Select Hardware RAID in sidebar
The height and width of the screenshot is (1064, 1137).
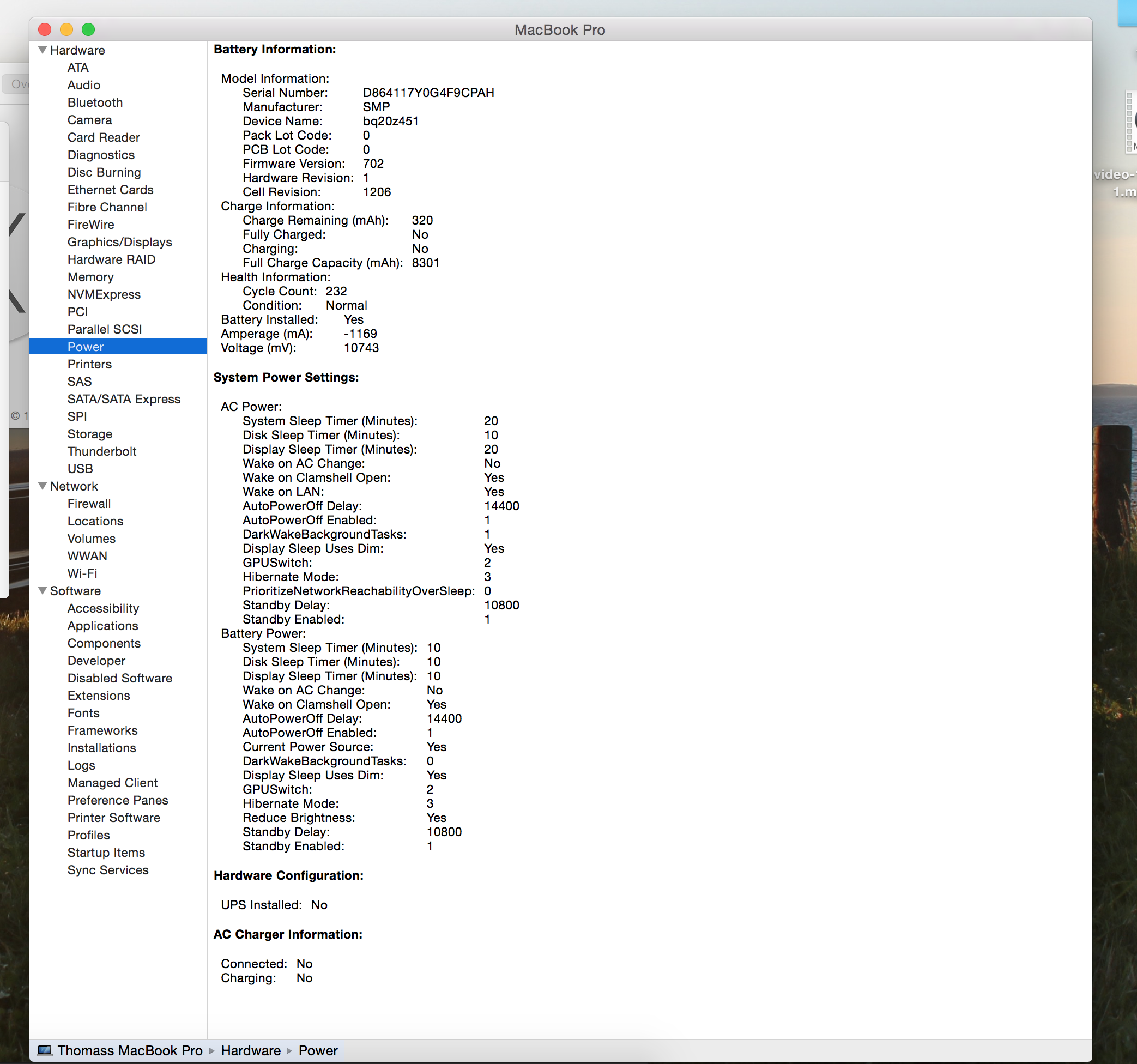(111, 259)
